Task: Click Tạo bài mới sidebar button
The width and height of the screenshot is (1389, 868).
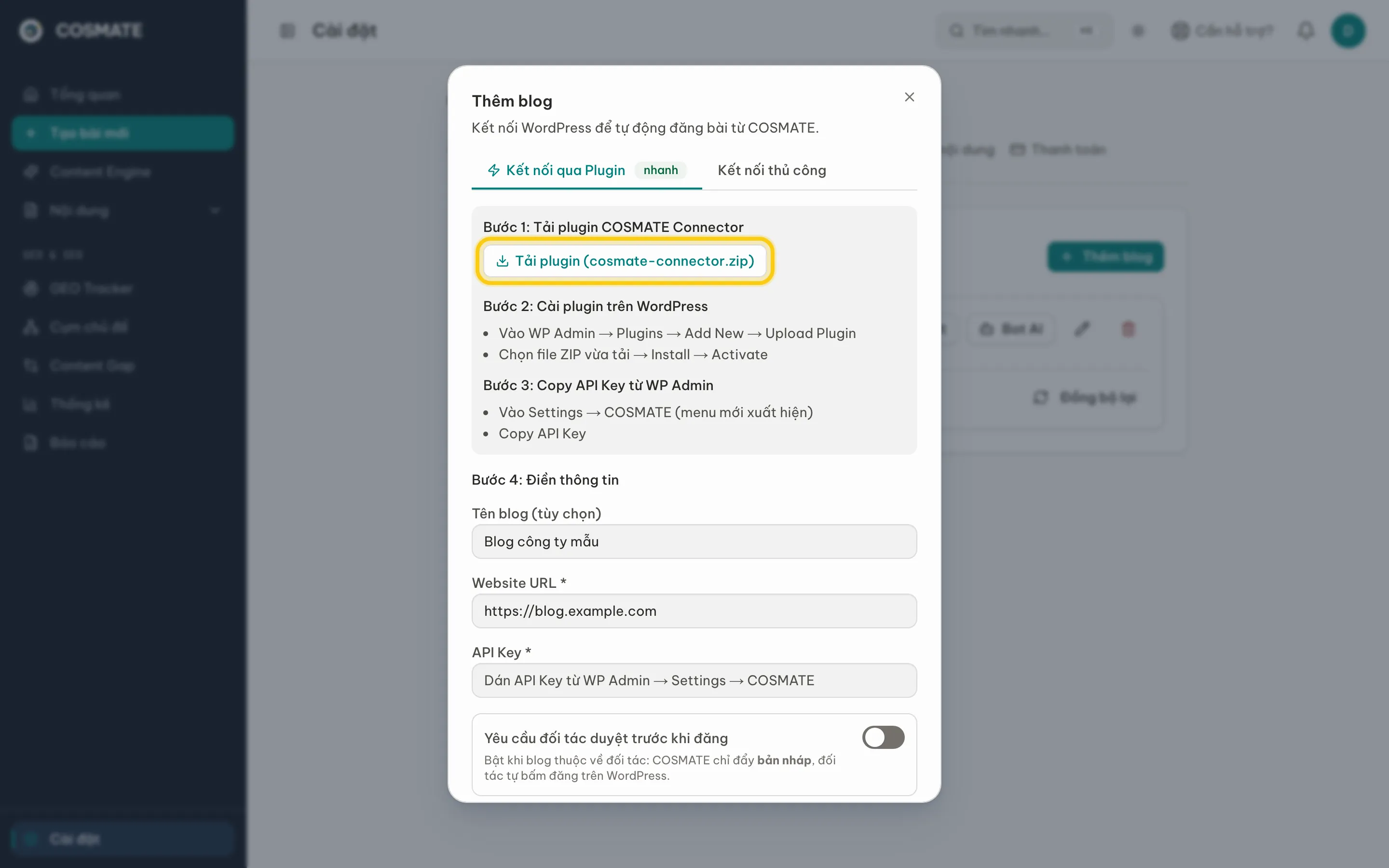Action: click(122, 133)
